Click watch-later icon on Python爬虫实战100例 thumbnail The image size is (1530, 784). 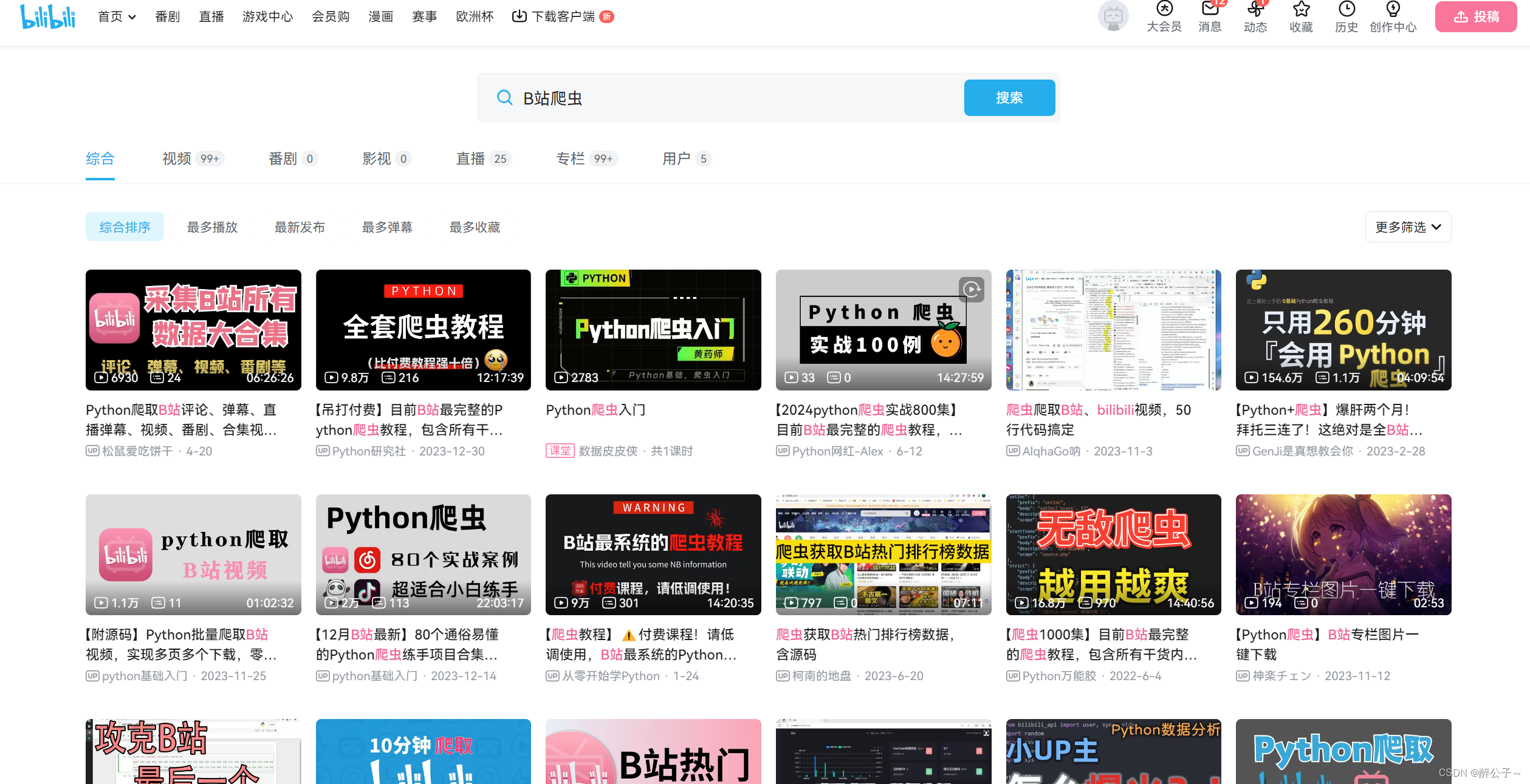pyautogui.click(x=971, y=289)
